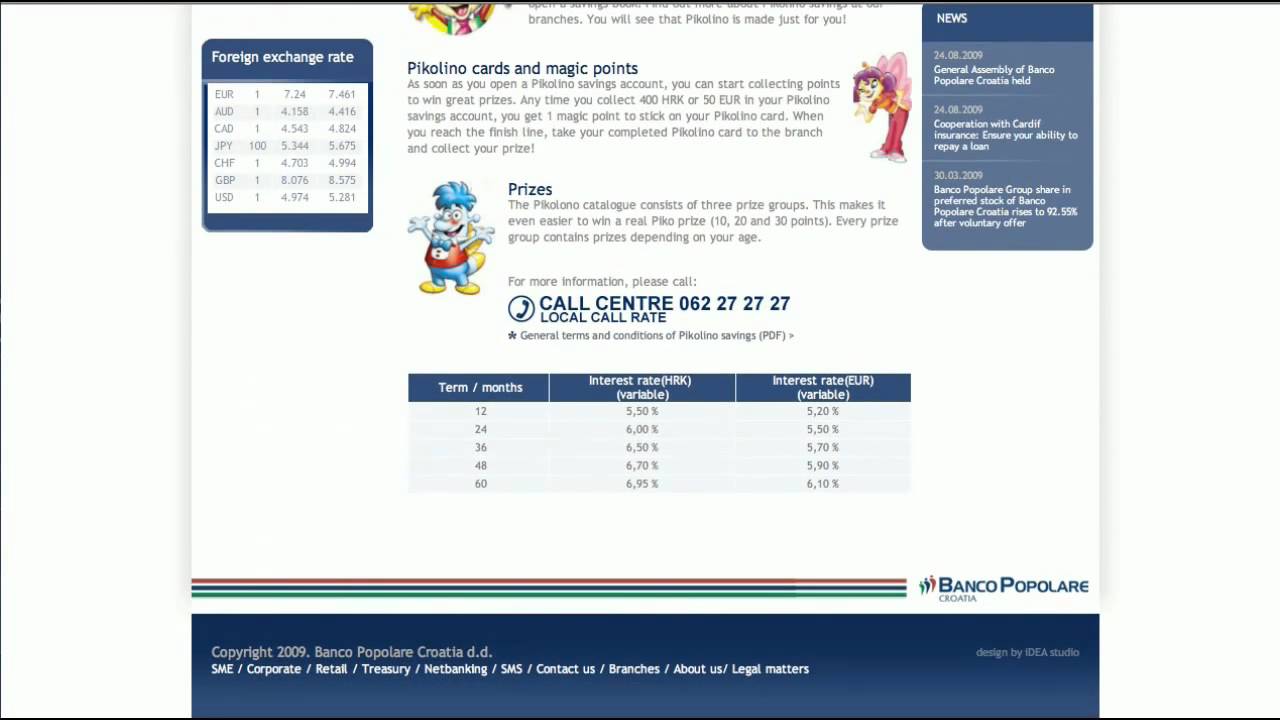Click the 12 months term cell
1280x720 pixels.
pos(479,412)
